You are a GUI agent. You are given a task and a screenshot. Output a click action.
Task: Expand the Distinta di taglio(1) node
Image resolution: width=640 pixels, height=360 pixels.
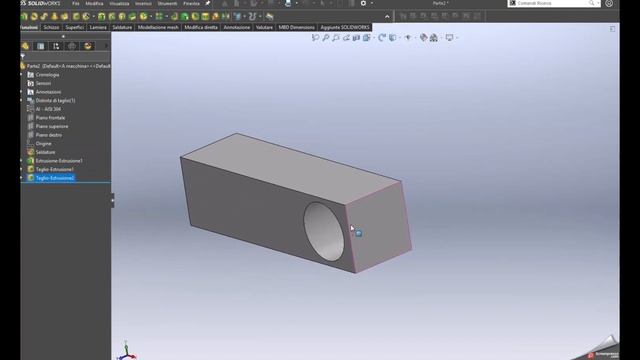coord(22,100)
